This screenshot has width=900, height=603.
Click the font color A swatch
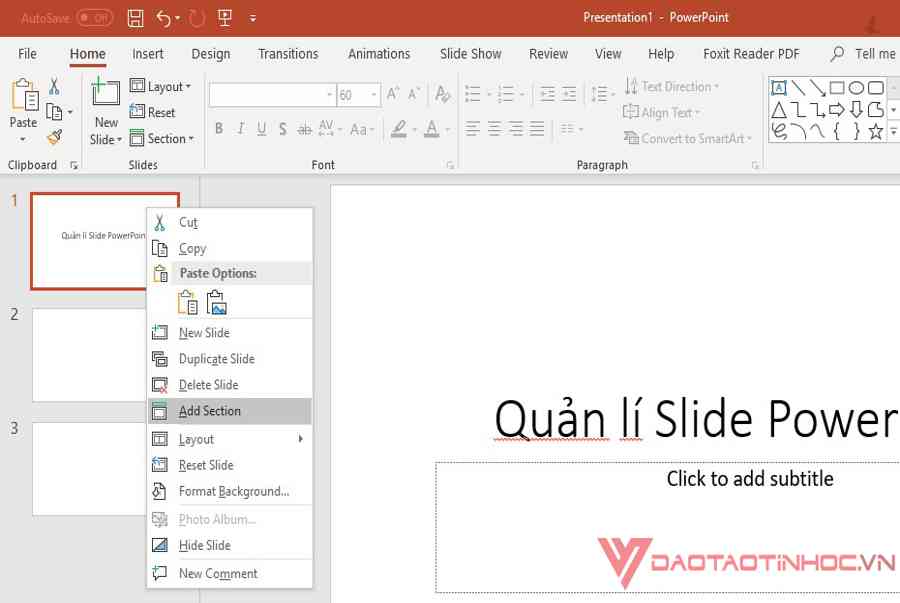432,129
